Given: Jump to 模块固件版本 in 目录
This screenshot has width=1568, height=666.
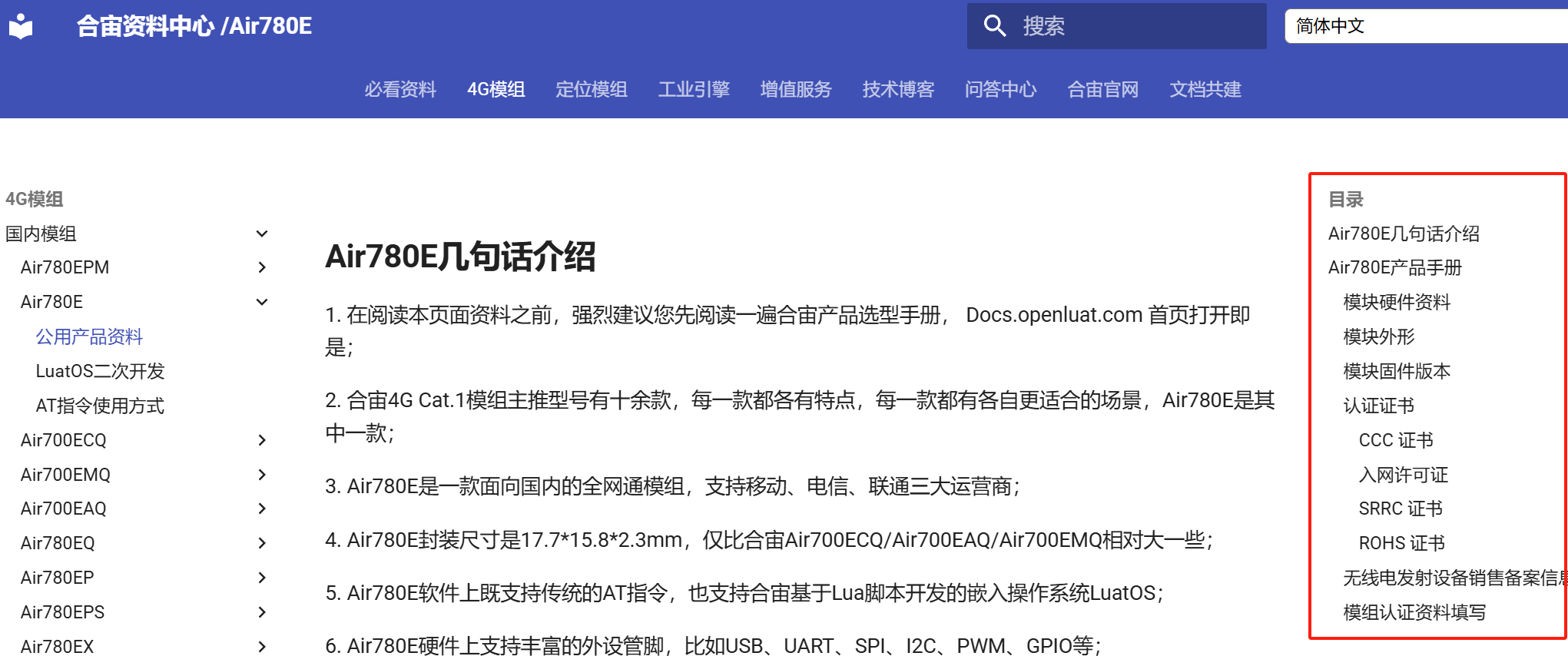Looking at the screenshot, I should pos(1397,371).
